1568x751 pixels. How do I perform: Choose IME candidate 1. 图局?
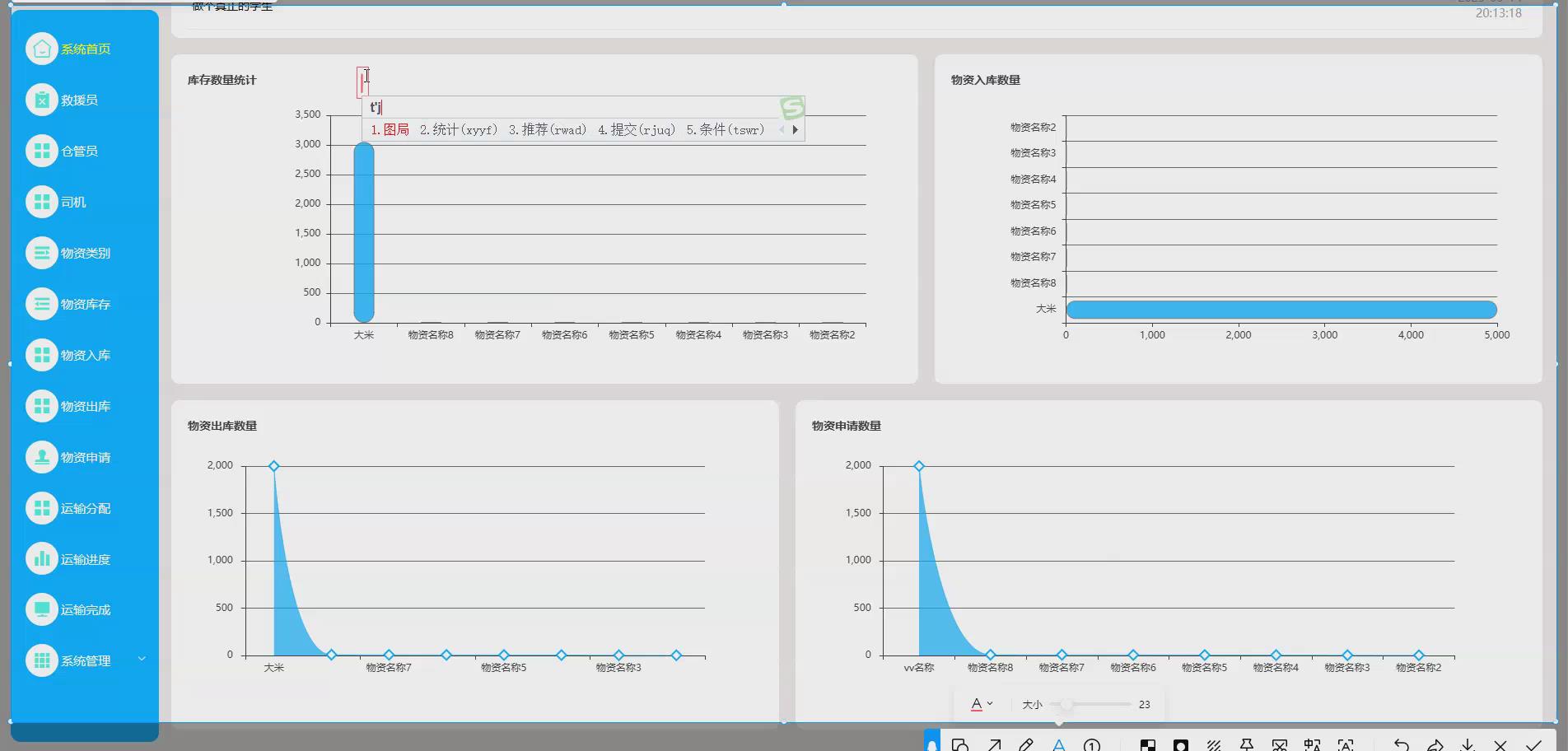coord(390,129)
